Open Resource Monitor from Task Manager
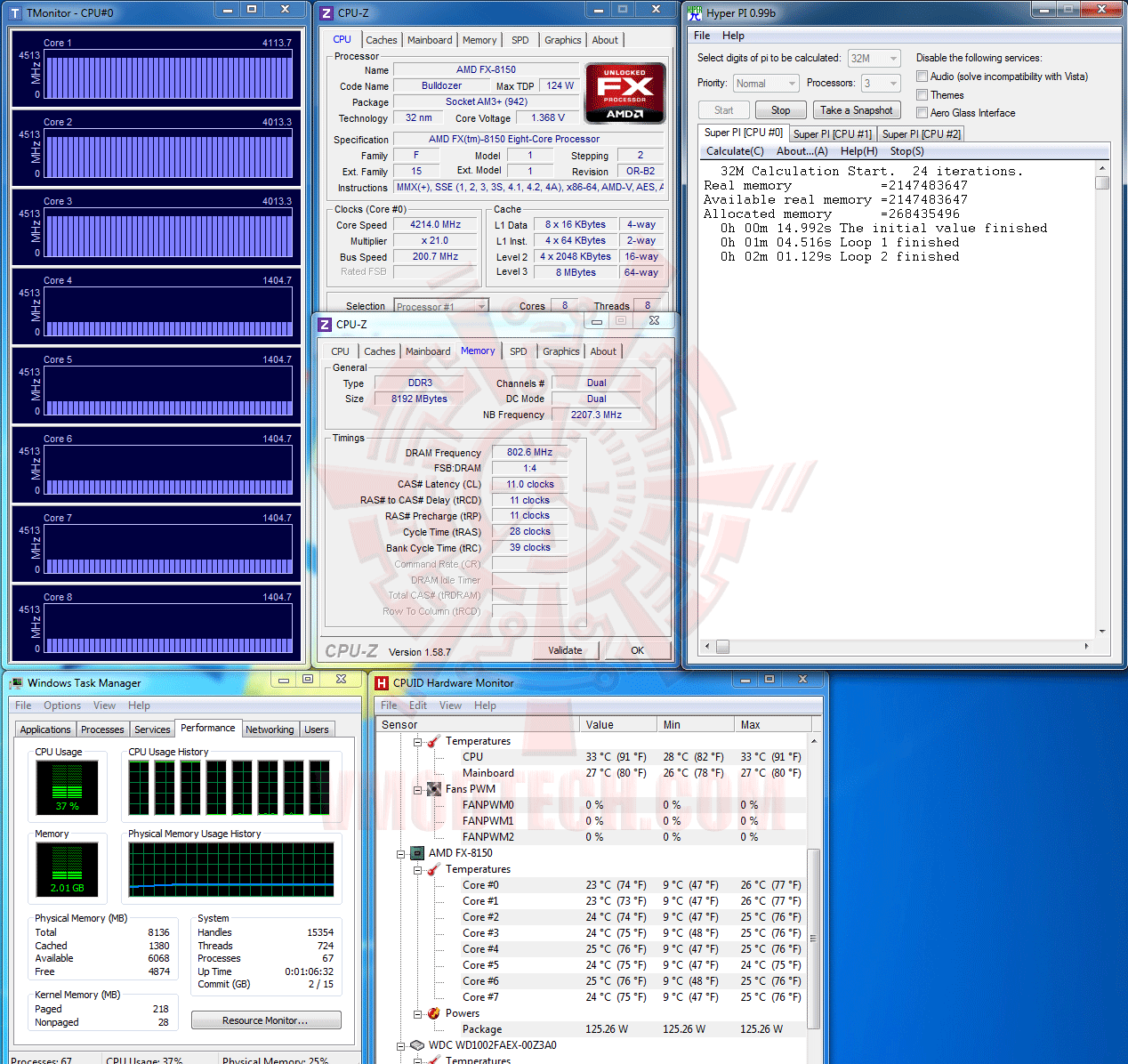 coord(266,1020)
